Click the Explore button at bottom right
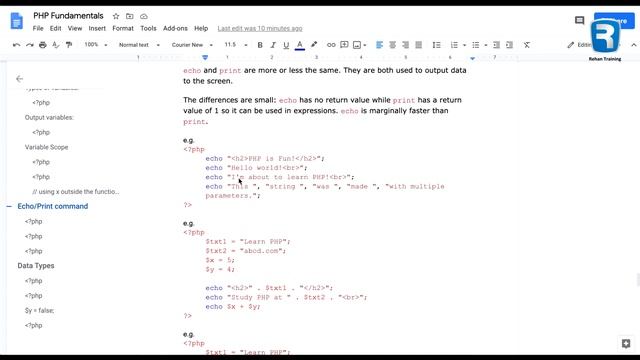The height and width of the screenshot is (360, 640). pyautogui.click(x=626, y=343)
